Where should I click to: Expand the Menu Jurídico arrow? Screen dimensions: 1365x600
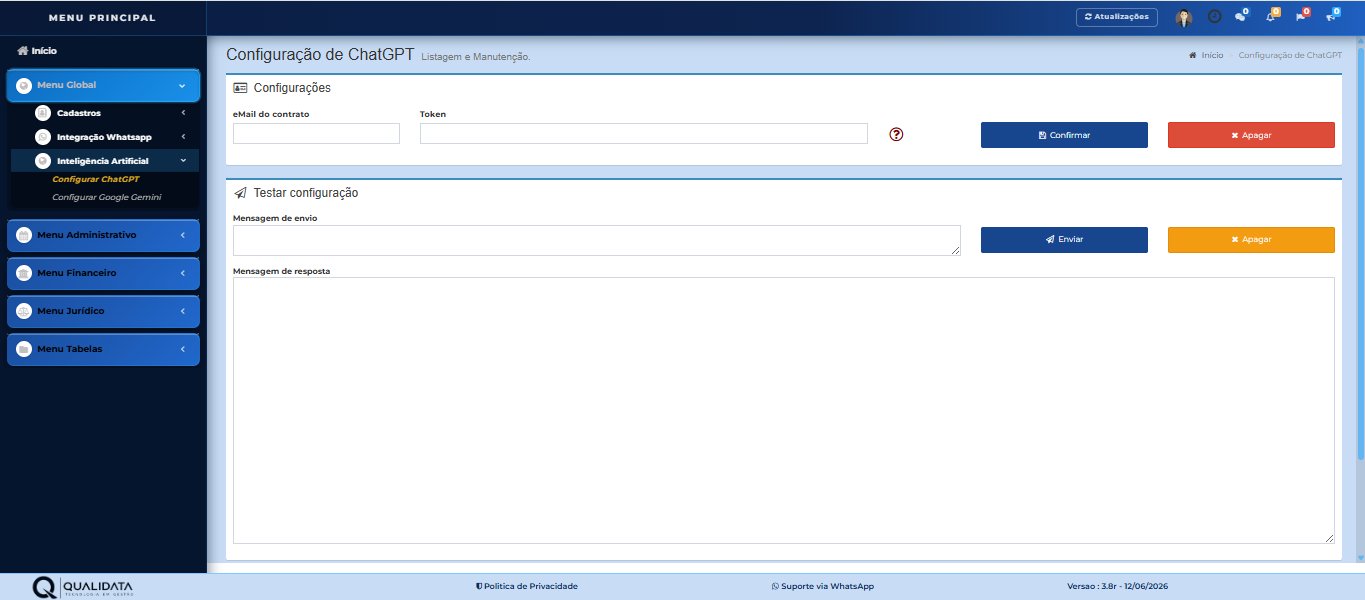click(x=183, y=311)
